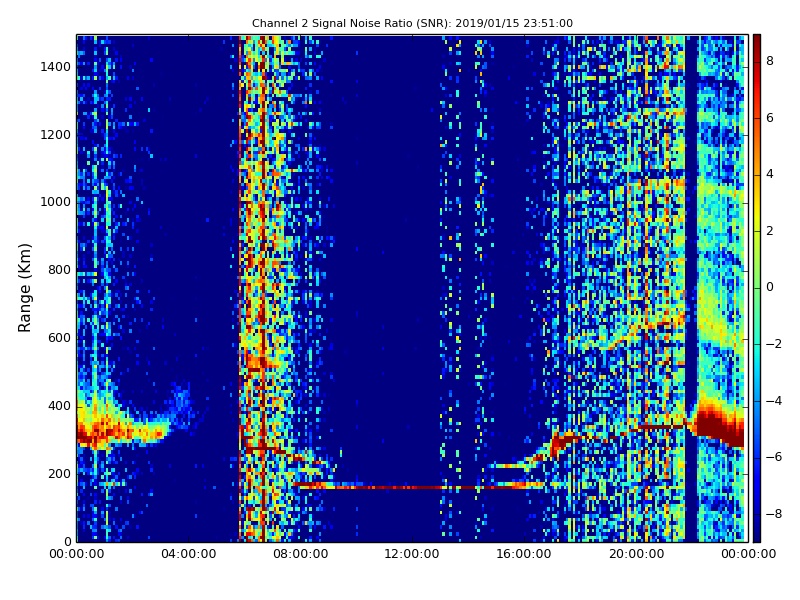Click the x-axis time label 08:00:00
Viewport: 800px width, 600px height.
[x=301, y=554]
